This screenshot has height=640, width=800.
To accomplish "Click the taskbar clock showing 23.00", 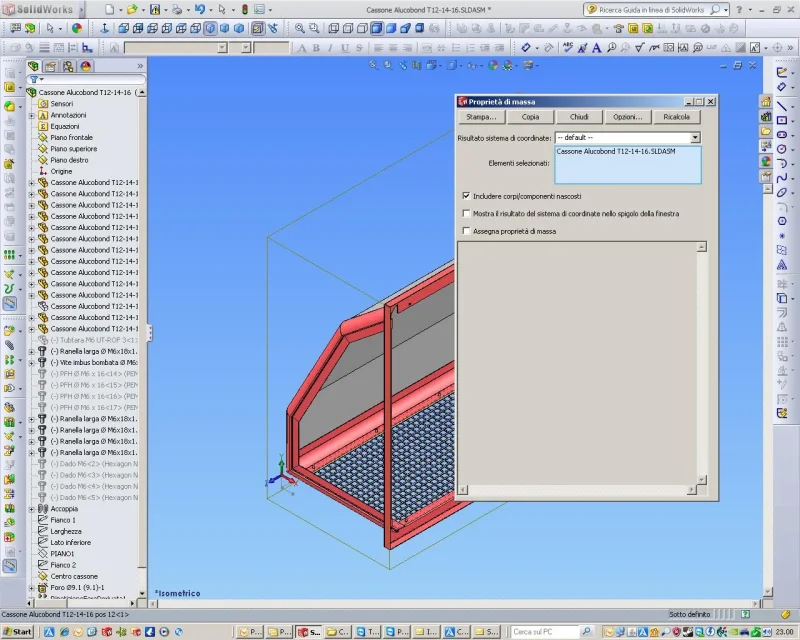I will (x=785, y=632).
